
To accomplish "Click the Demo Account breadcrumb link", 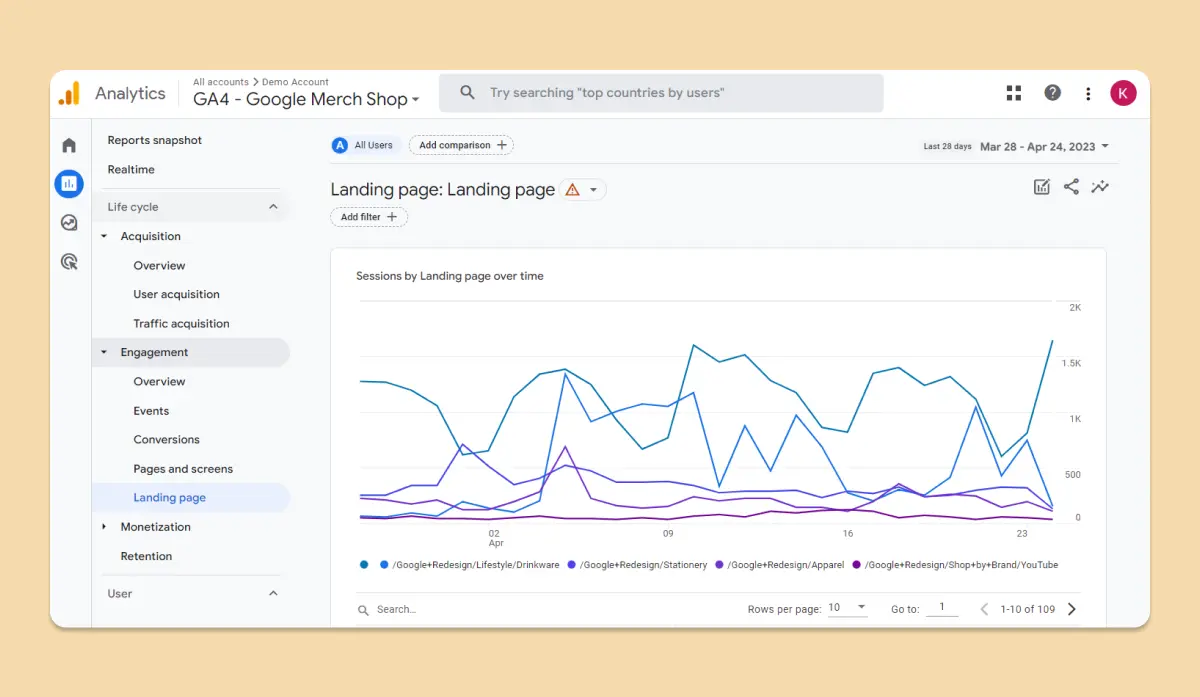I will (295, 82).
